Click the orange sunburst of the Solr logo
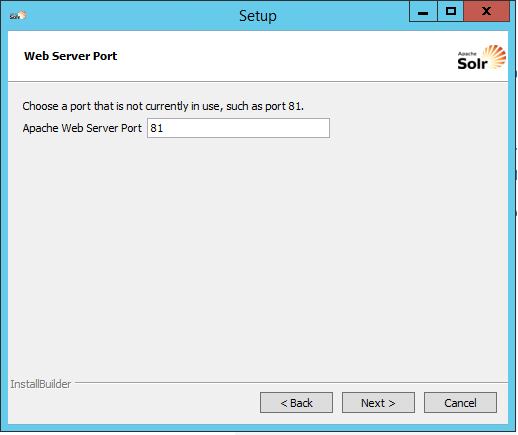This screenshot has width=518, height=435. point(495,56)
